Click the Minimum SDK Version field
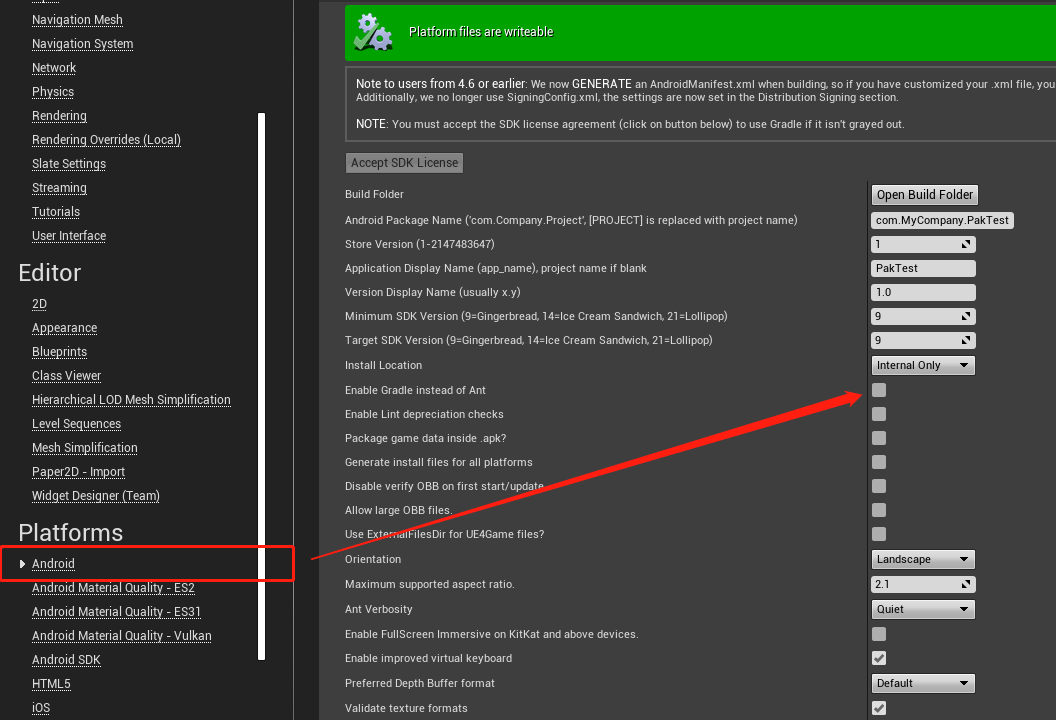 coord(923,317)
